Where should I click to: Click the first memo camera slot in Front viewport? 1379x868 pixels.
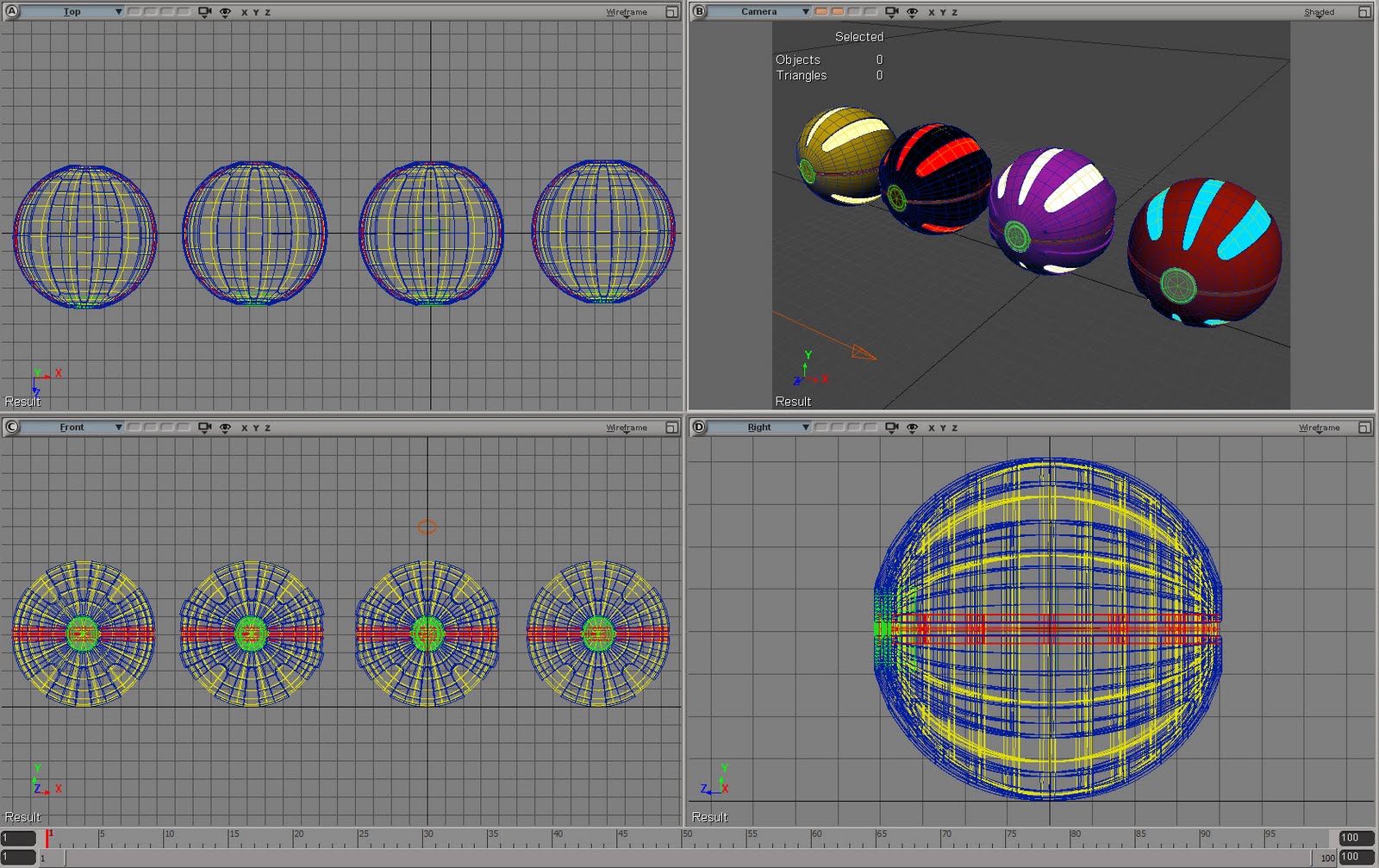pyautogui.click(x=135, y=428)
